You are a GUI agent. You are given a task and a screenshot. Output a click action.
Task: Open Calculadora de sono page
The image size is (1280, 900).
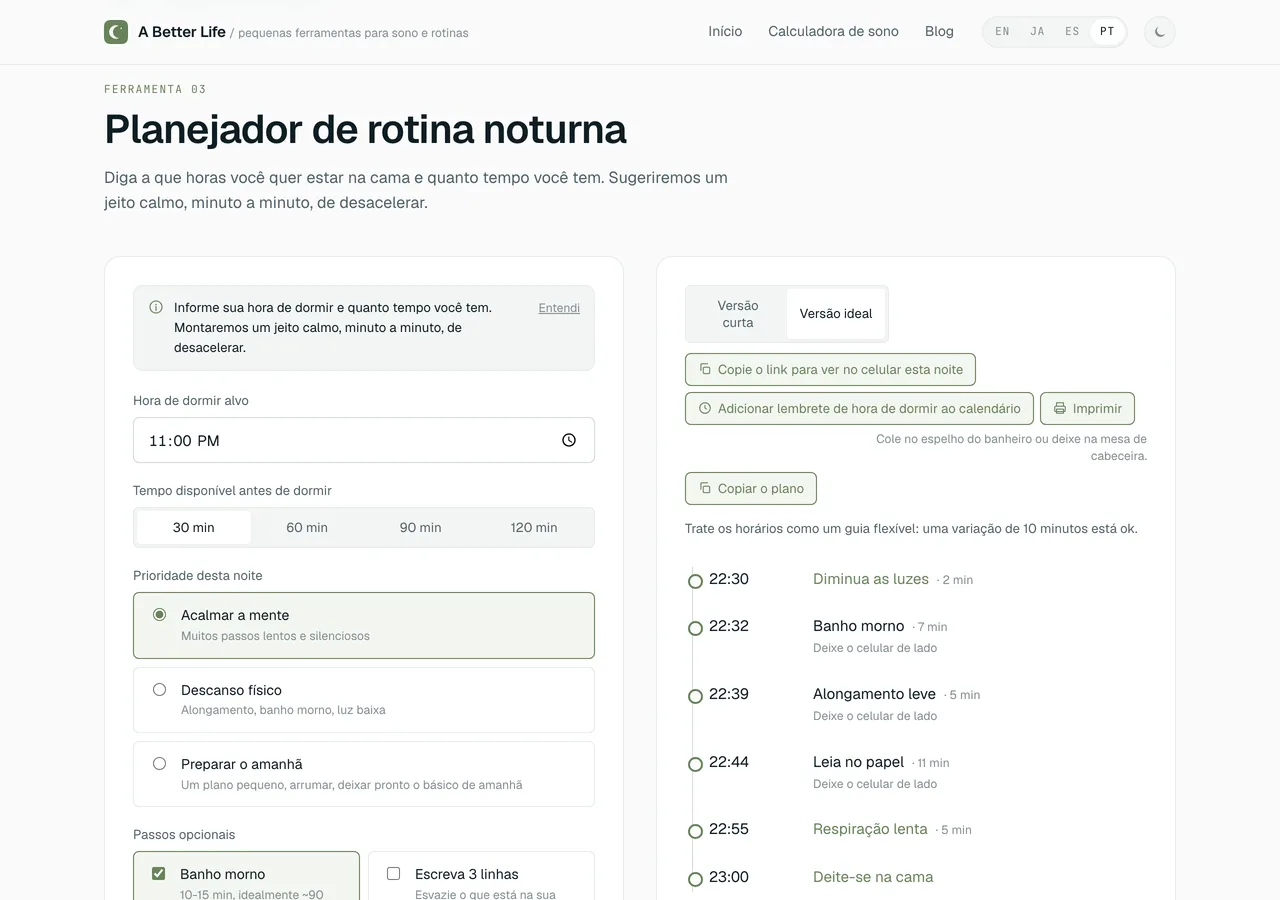(x=833, y=32)
